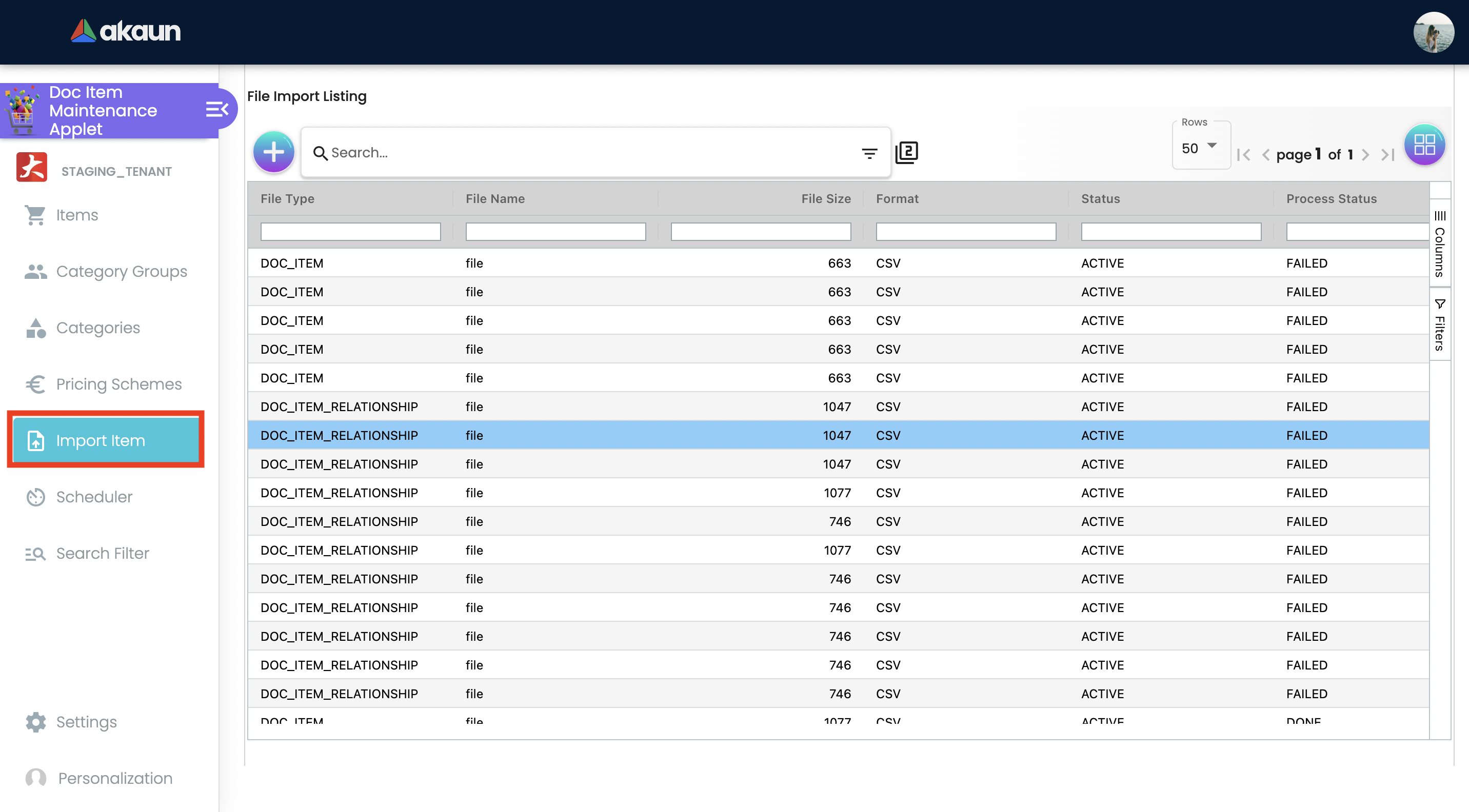Screen dimensions: 1469x812
Task: Open Settings from the sidebar
Action: point(86,722)
